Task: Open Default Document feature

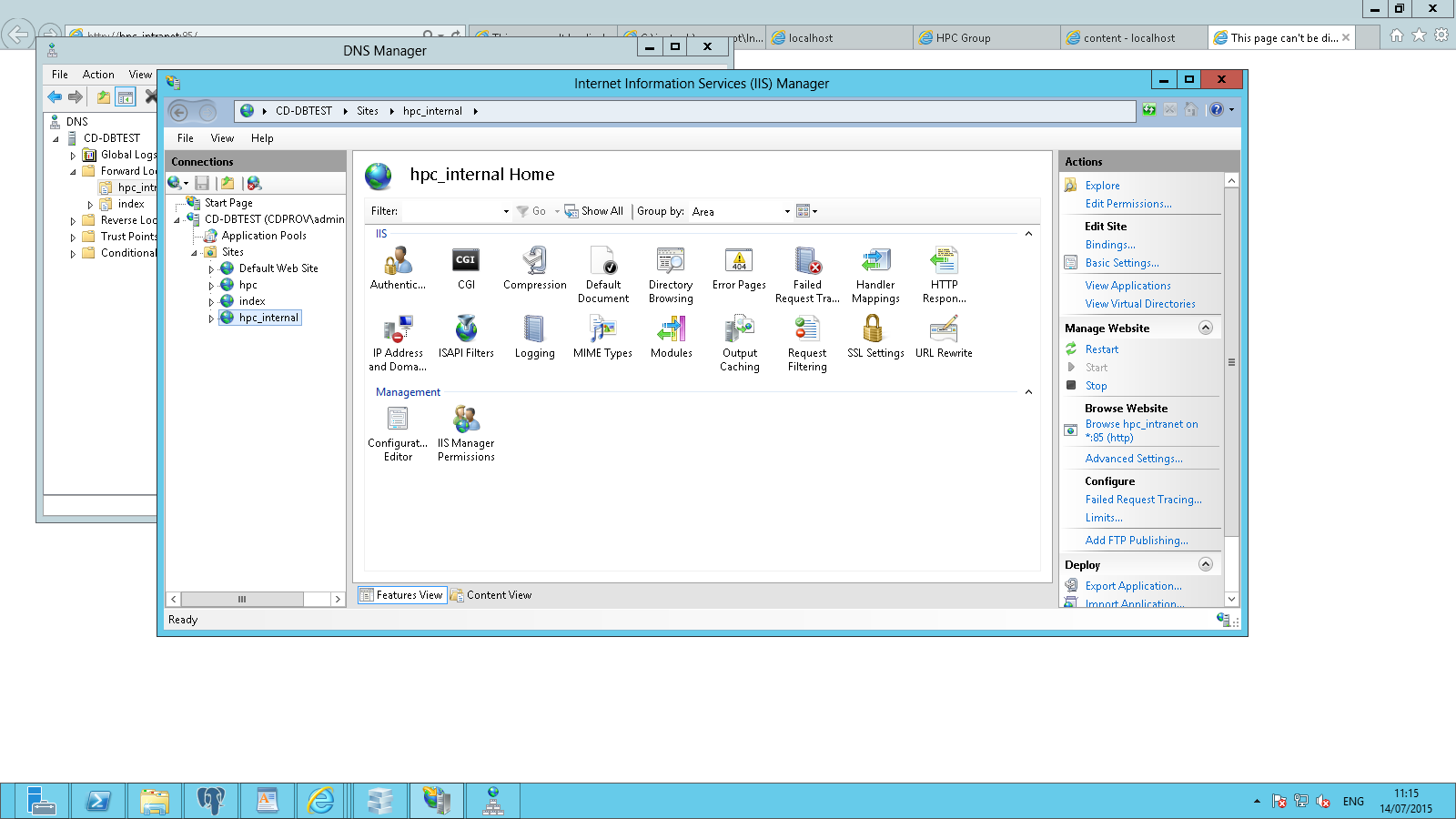Action: coord(602,275)
